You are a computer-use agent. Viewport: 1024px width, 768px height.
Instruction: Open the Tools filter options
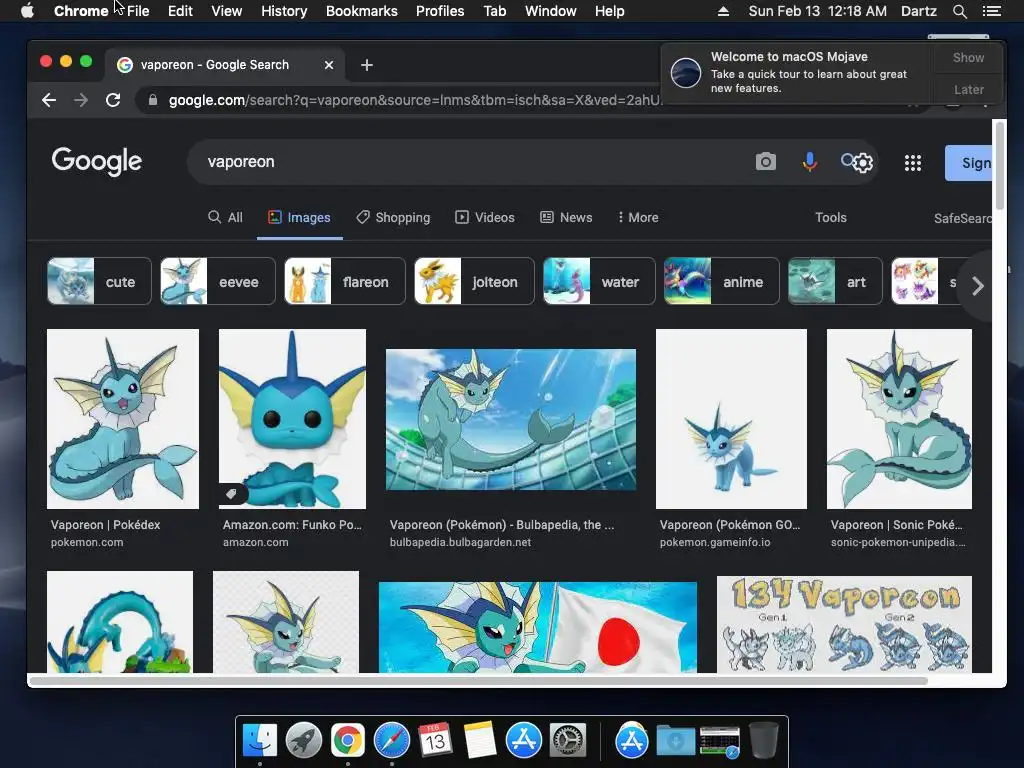(x=831, y=217)
